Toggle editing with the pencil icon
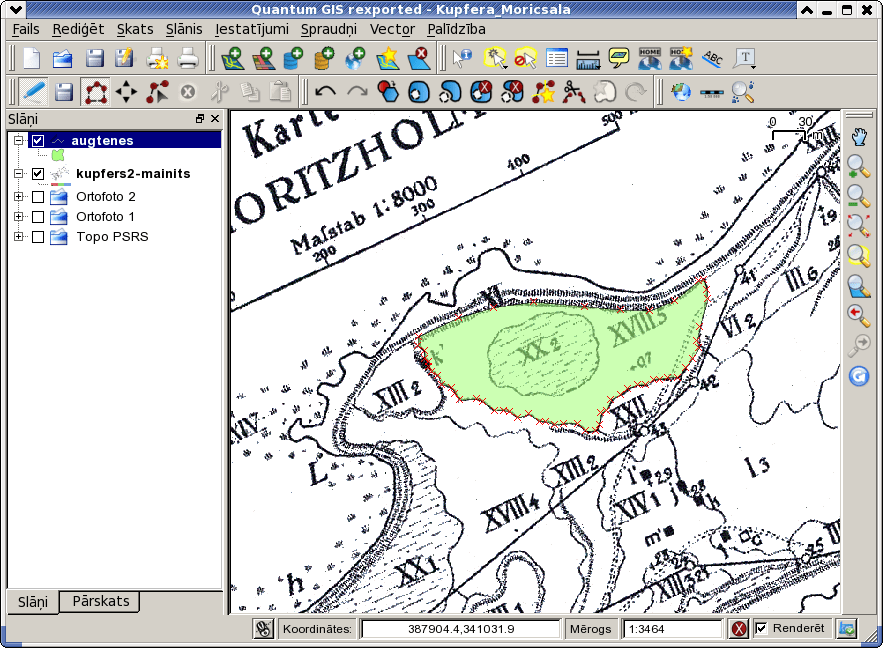 click(x=33, y=92)
